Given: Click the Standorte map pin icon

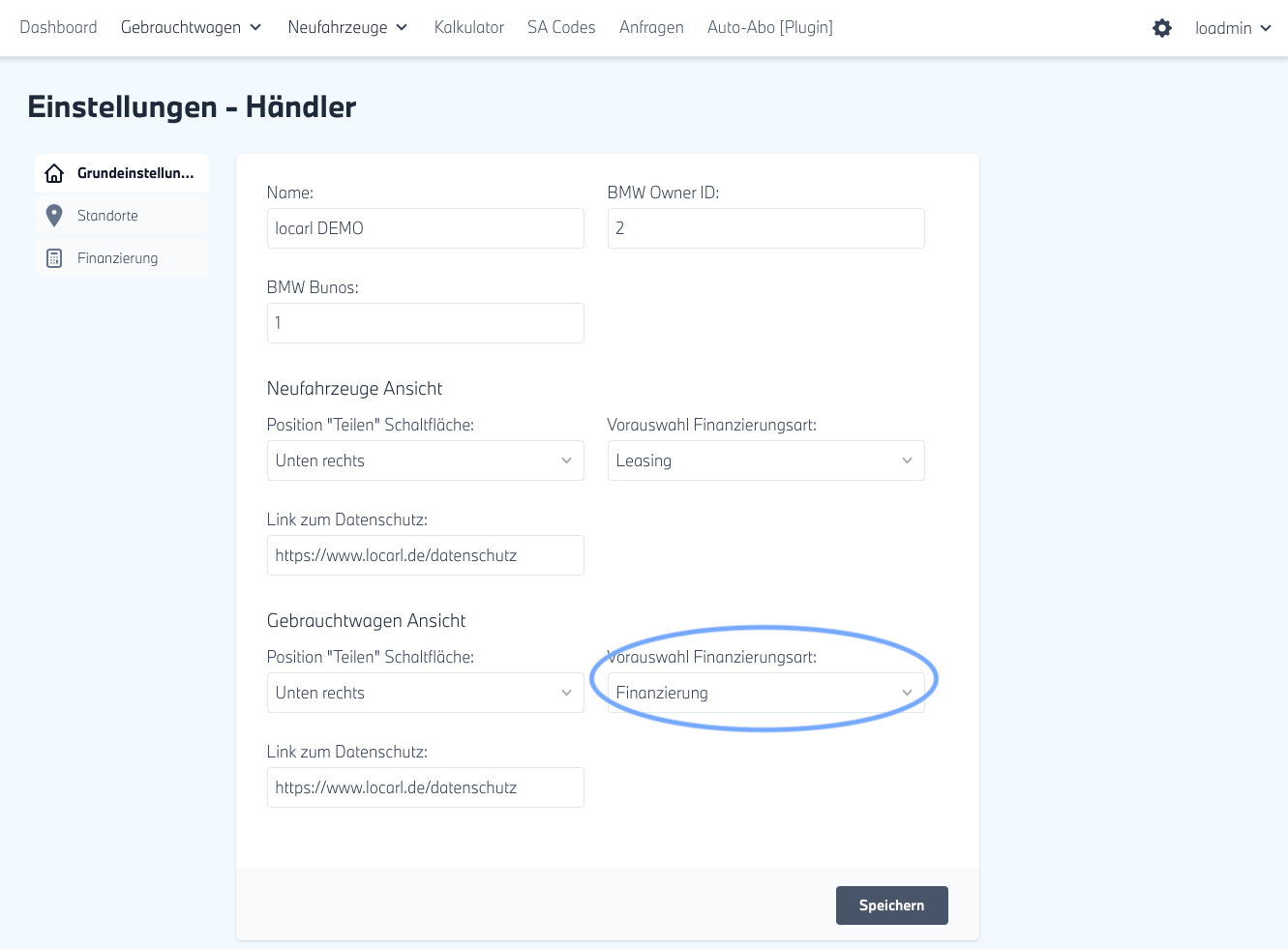Looking at the screenshot, I should click(x=55, y=216).
